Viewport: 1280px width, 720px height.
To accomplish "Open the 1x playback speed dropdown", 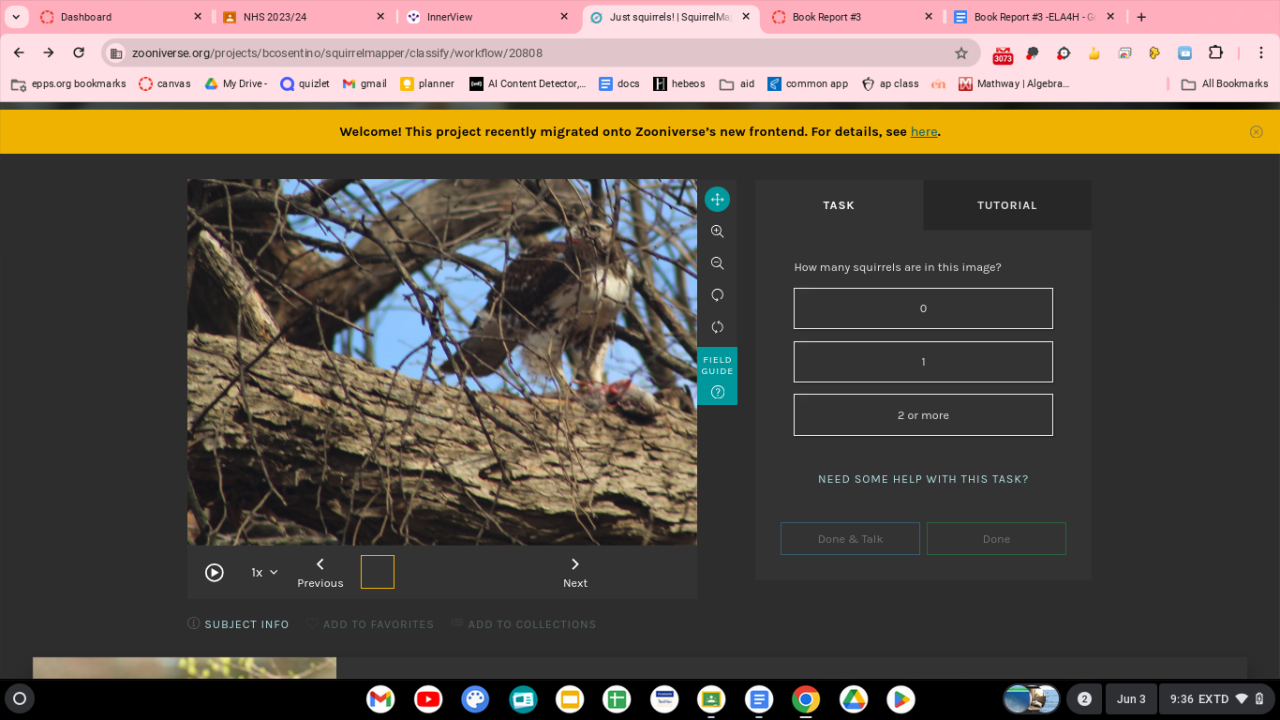I will (x=264, y=572).
